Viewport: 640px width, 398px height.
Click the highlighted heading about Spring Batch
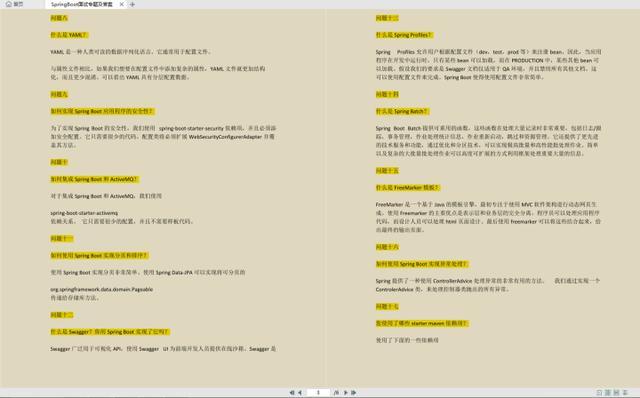(402, 111)
